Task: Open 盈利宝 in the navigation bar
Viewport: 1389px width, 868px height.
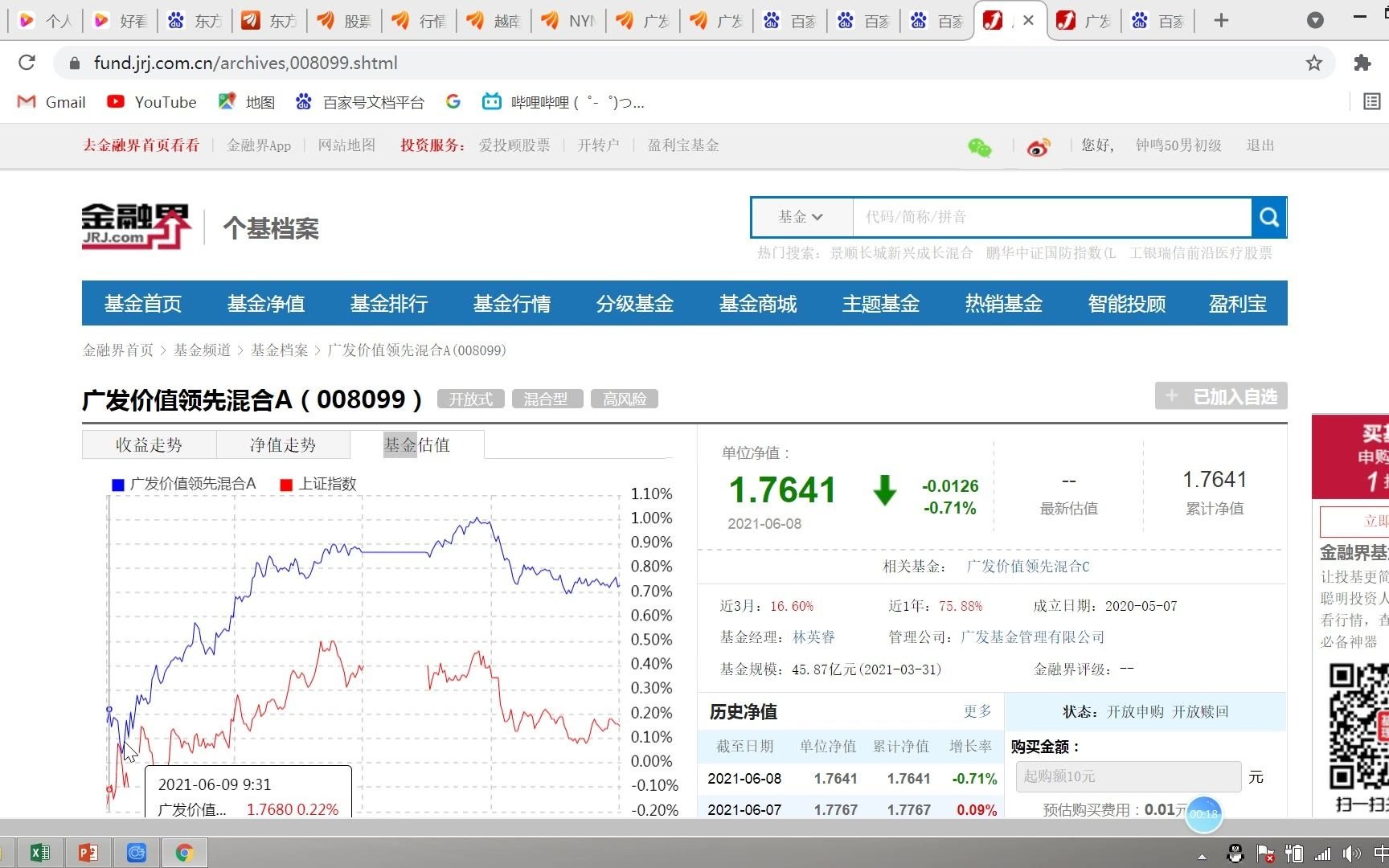Action: coord(1238,304)
